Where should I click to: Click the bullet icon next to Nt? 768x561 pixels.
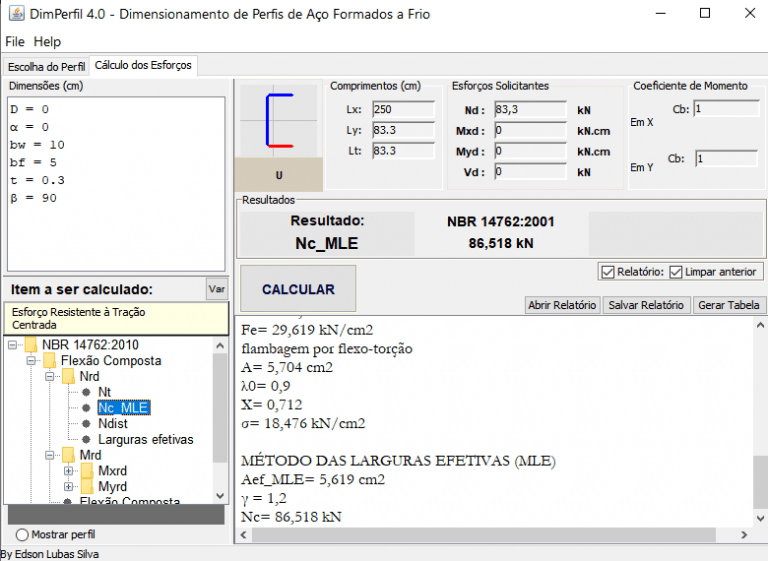(x=86, y=392)
